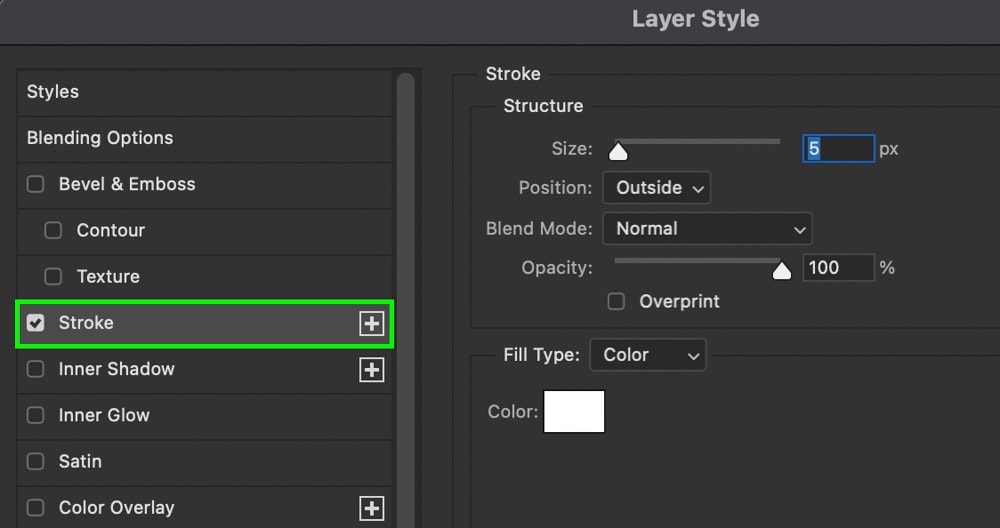
Task: Open the Position dropdown set to Outside
Action: [x=656, y=187]
